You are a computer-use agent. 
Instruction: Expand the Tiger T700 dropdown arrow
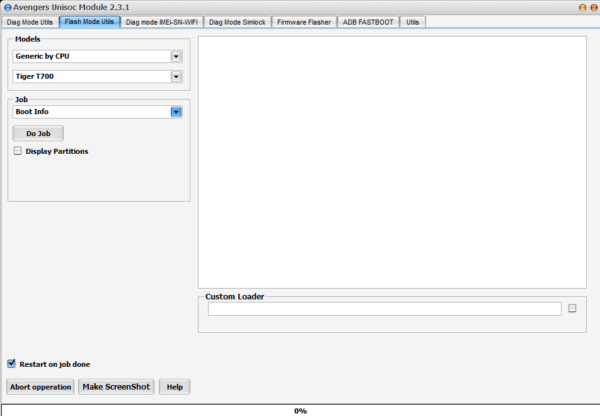[176, 77]
